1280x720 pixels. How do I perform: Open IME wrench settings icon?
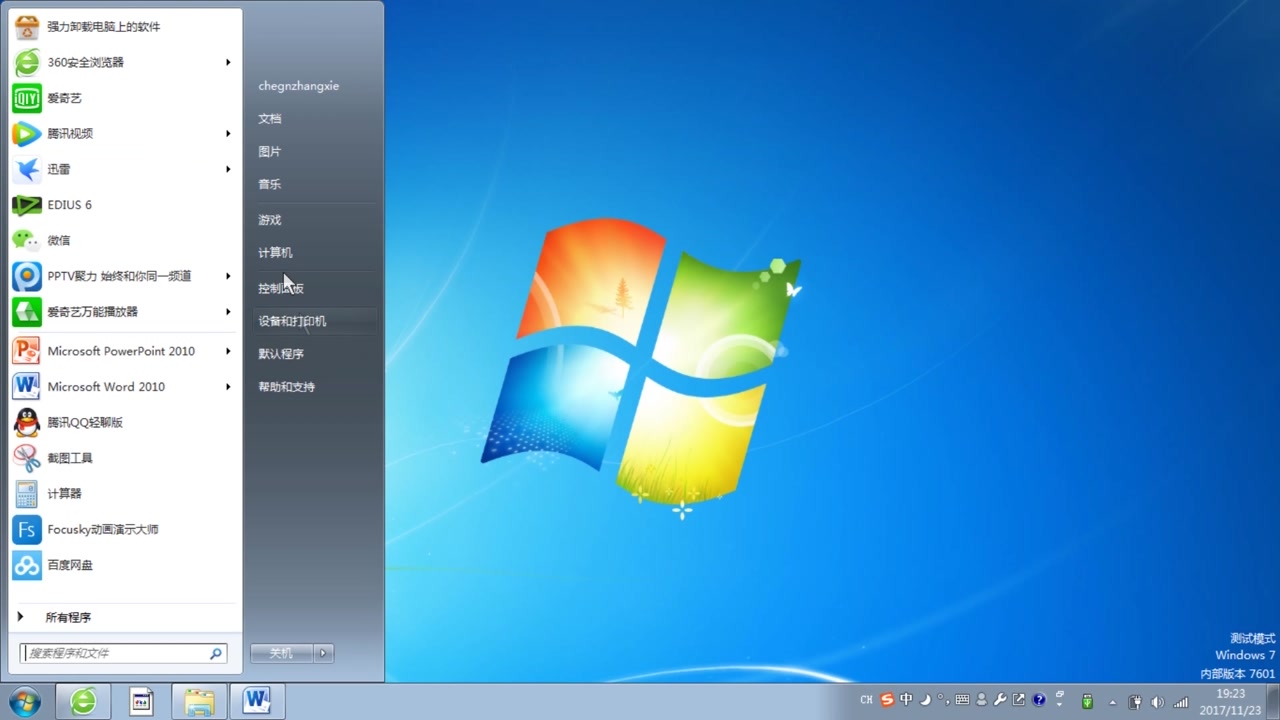click(x=999, y=700)
